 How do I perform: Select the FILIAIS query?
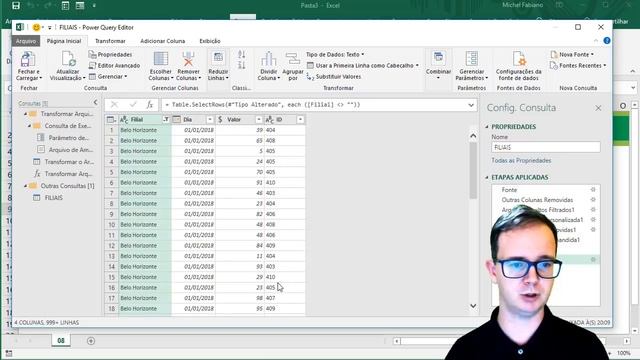click(53, 198)
